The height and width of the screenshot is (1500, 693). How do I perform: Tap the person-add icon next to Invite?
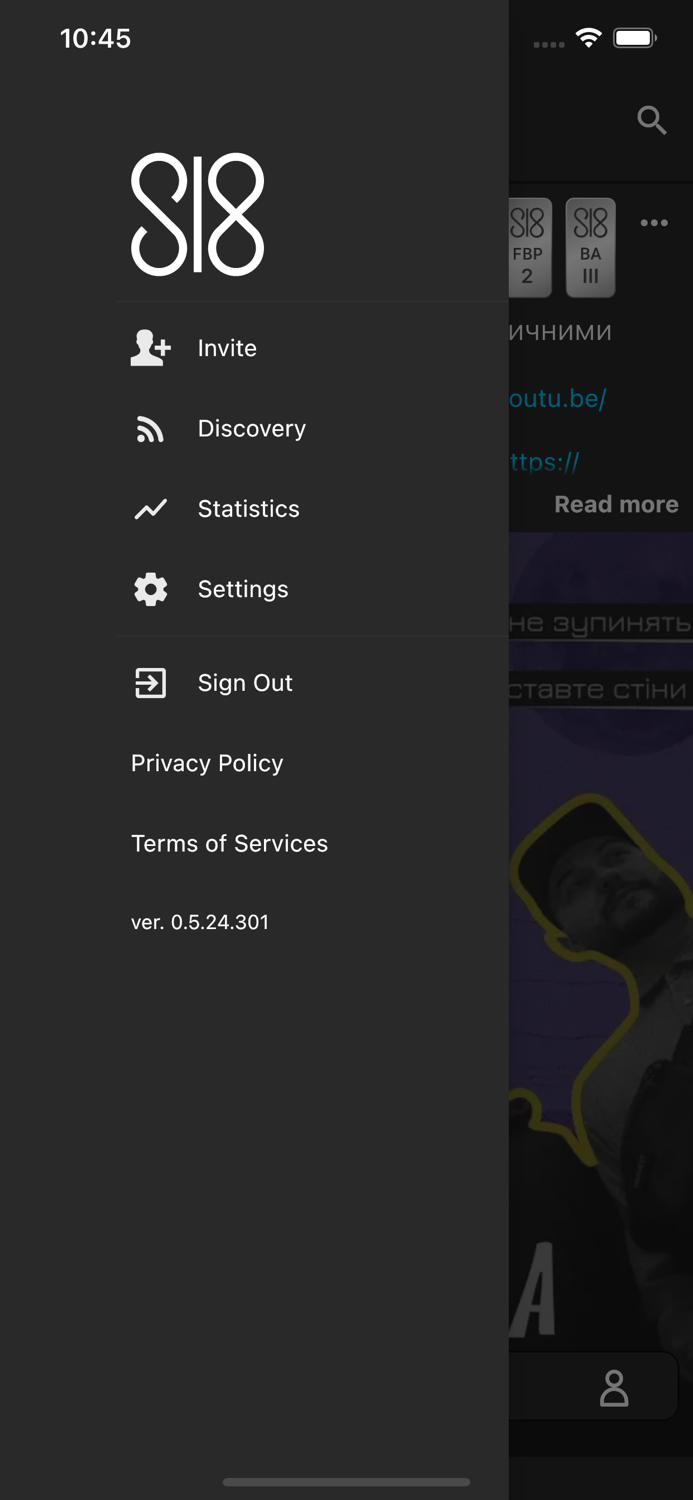pos(150,348)
